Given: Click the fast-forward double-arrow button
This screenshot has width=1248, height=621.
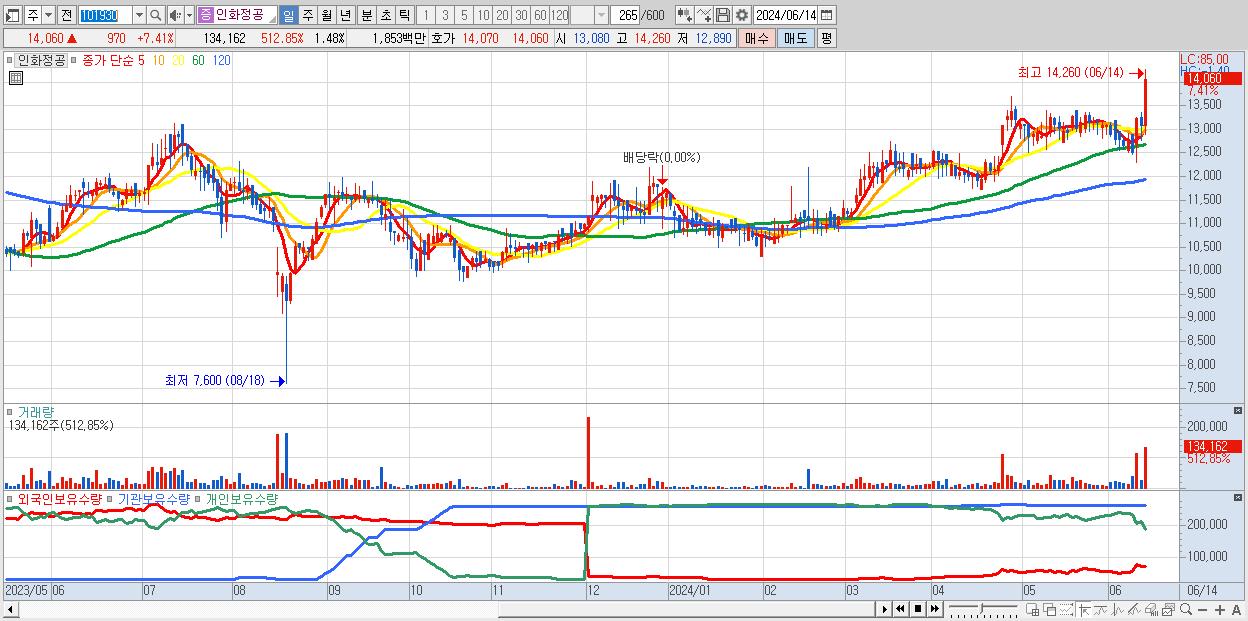Looking at the screenshot, I should click(x=934, y=609).
